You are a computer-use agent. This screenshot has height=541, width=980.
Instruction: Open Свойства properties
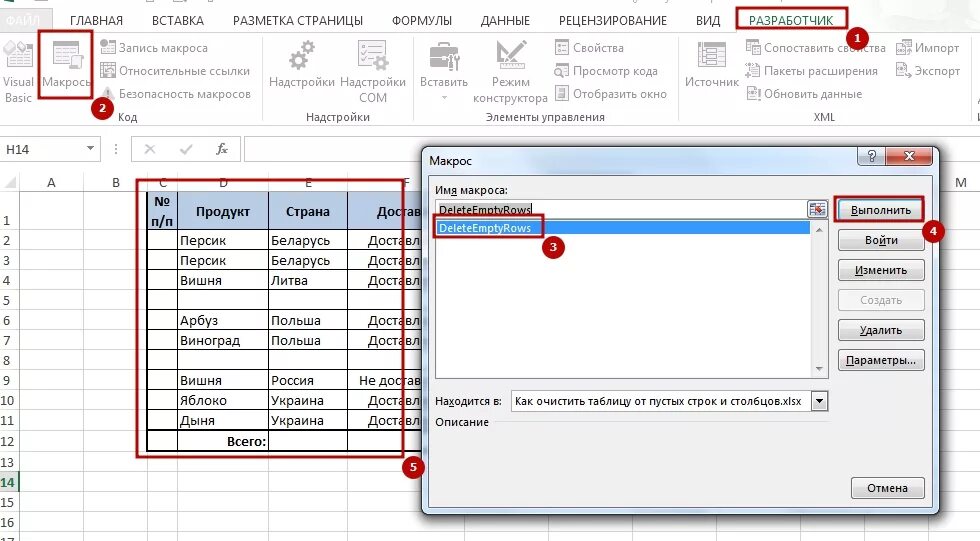[x=589, y=47]
